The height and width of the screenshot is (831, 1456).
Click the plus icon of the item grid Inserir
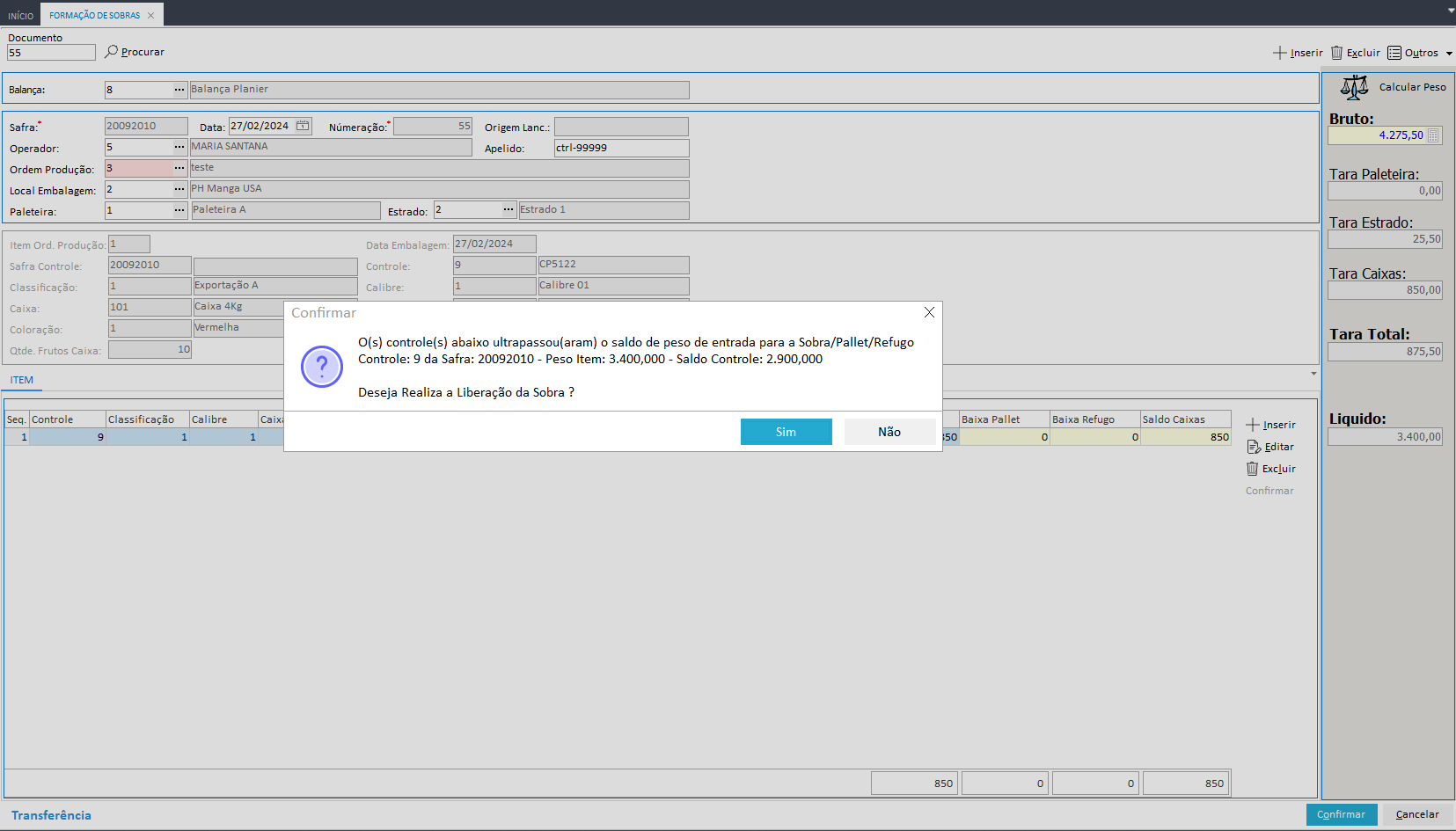click(x=1253, y=425)
